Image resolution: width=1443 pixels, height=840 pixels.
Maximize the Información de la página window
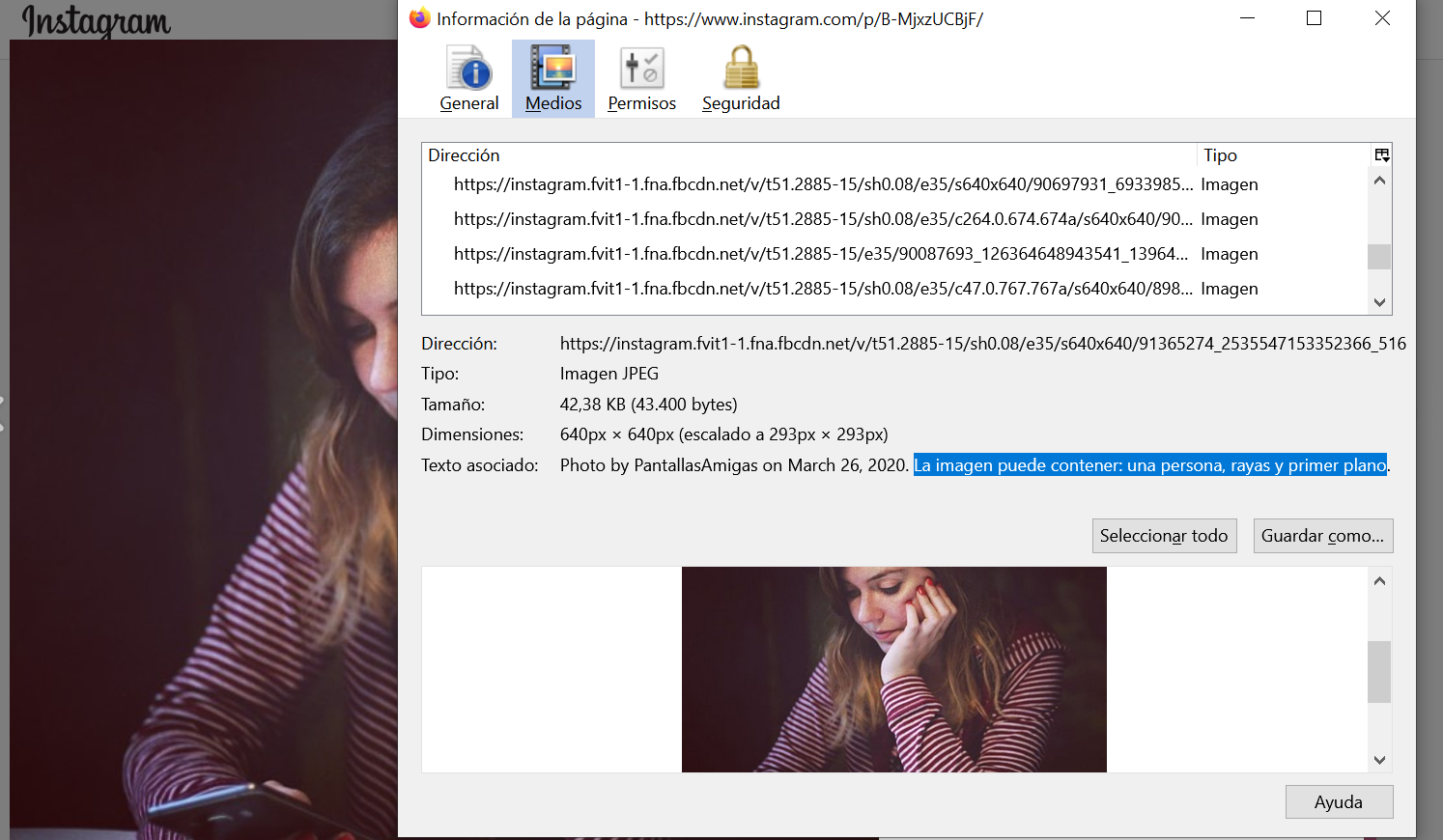point(1314,18)
